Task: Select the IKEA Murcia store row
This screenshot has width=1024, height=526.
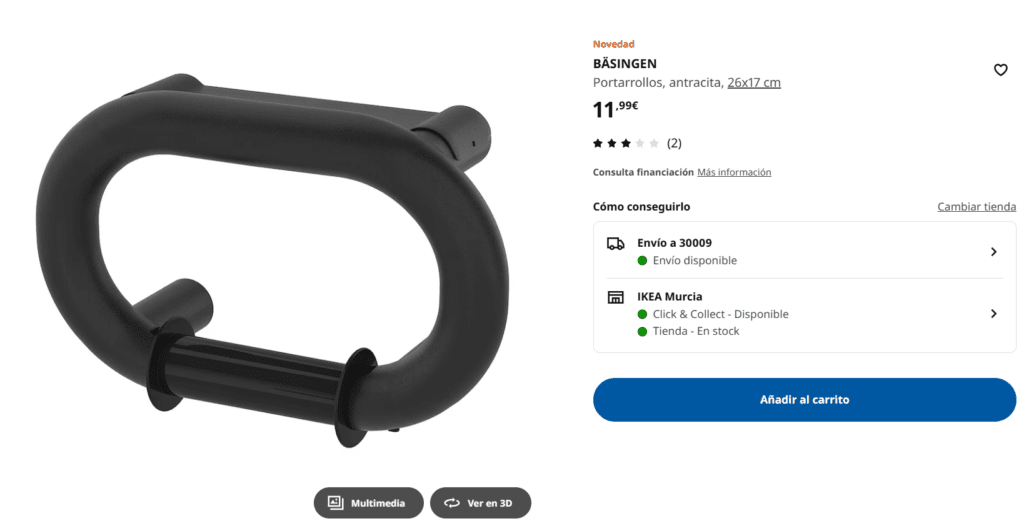Action: 804,314
